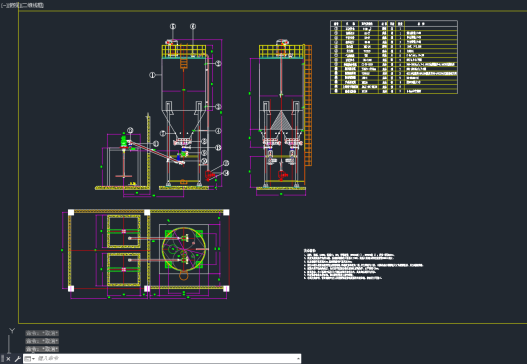Image resolution: width=527 pixels, height=364 pixels.
Task: Select the red pump in front elevation
Action: pyautogui.click(x=210, y=175)
